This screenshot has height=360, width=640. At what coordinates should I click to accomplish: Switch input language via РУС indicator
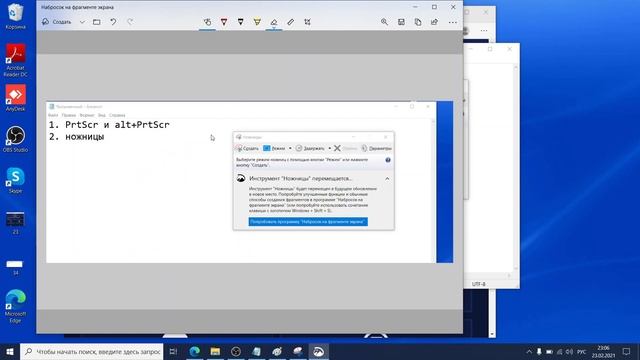point(582,351)
